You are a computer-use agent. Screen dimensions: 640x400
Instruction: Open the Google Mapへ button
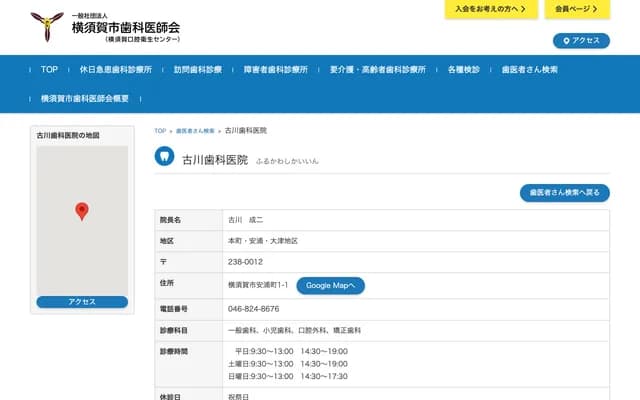tap(330, 285)
